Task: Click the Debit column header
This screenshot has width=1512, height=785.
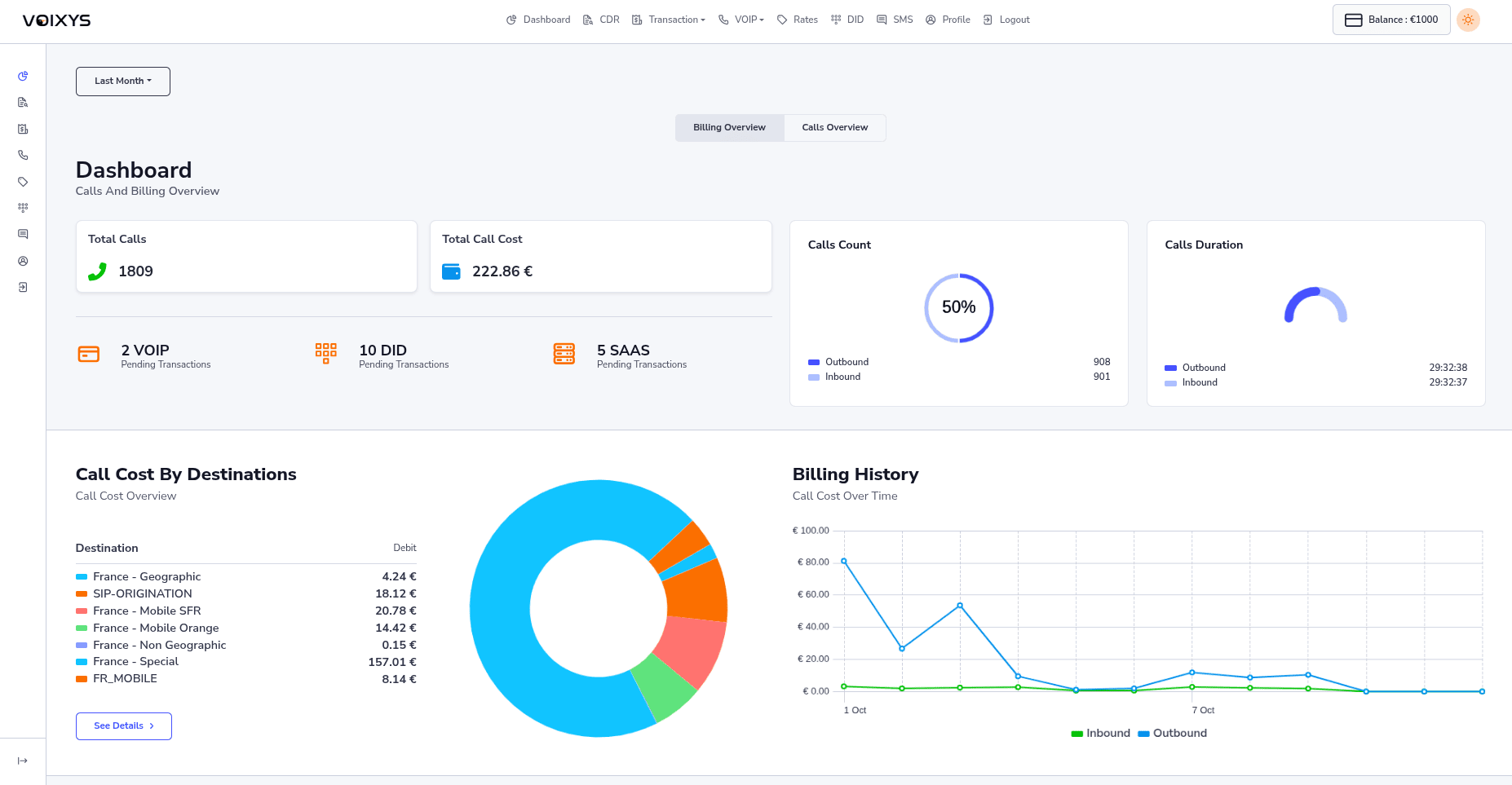Action: tap(405, 548)
